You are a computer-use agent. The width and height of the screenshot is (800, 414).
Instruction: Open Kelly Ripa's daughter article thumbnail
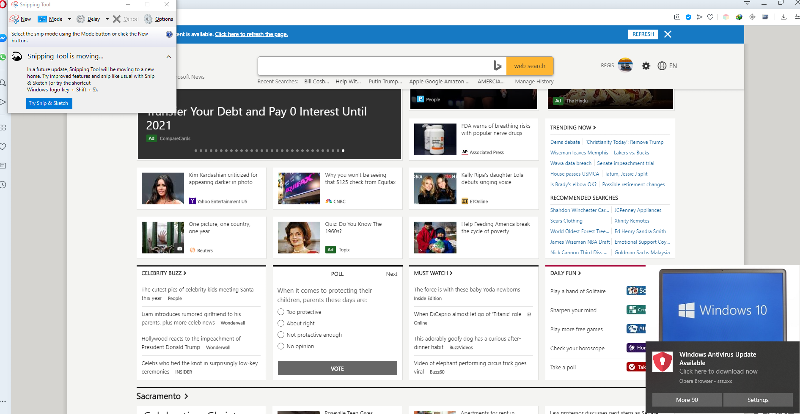[x=435, y=188]
